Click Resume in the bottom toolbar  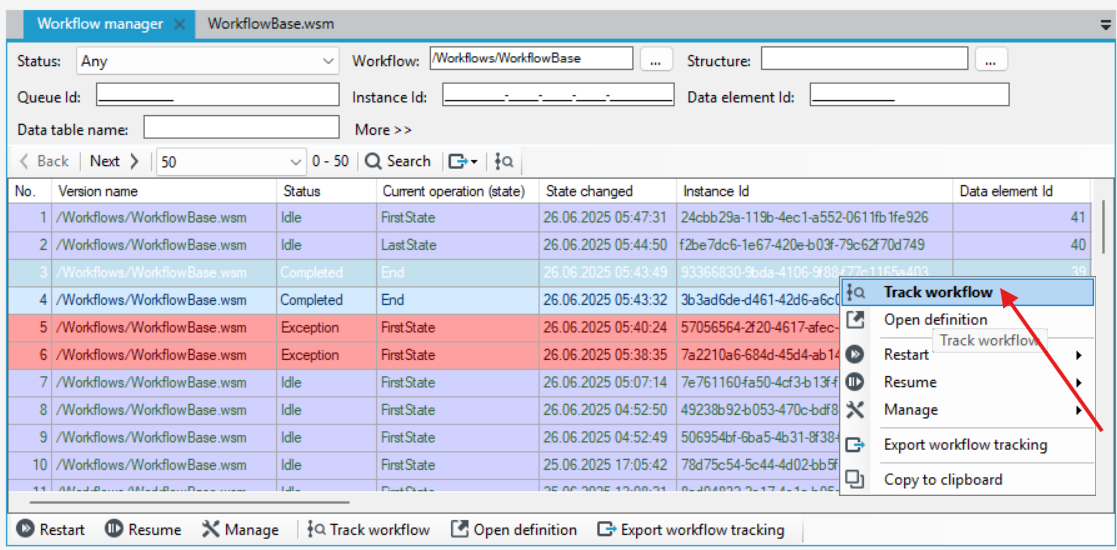point(142,529)
